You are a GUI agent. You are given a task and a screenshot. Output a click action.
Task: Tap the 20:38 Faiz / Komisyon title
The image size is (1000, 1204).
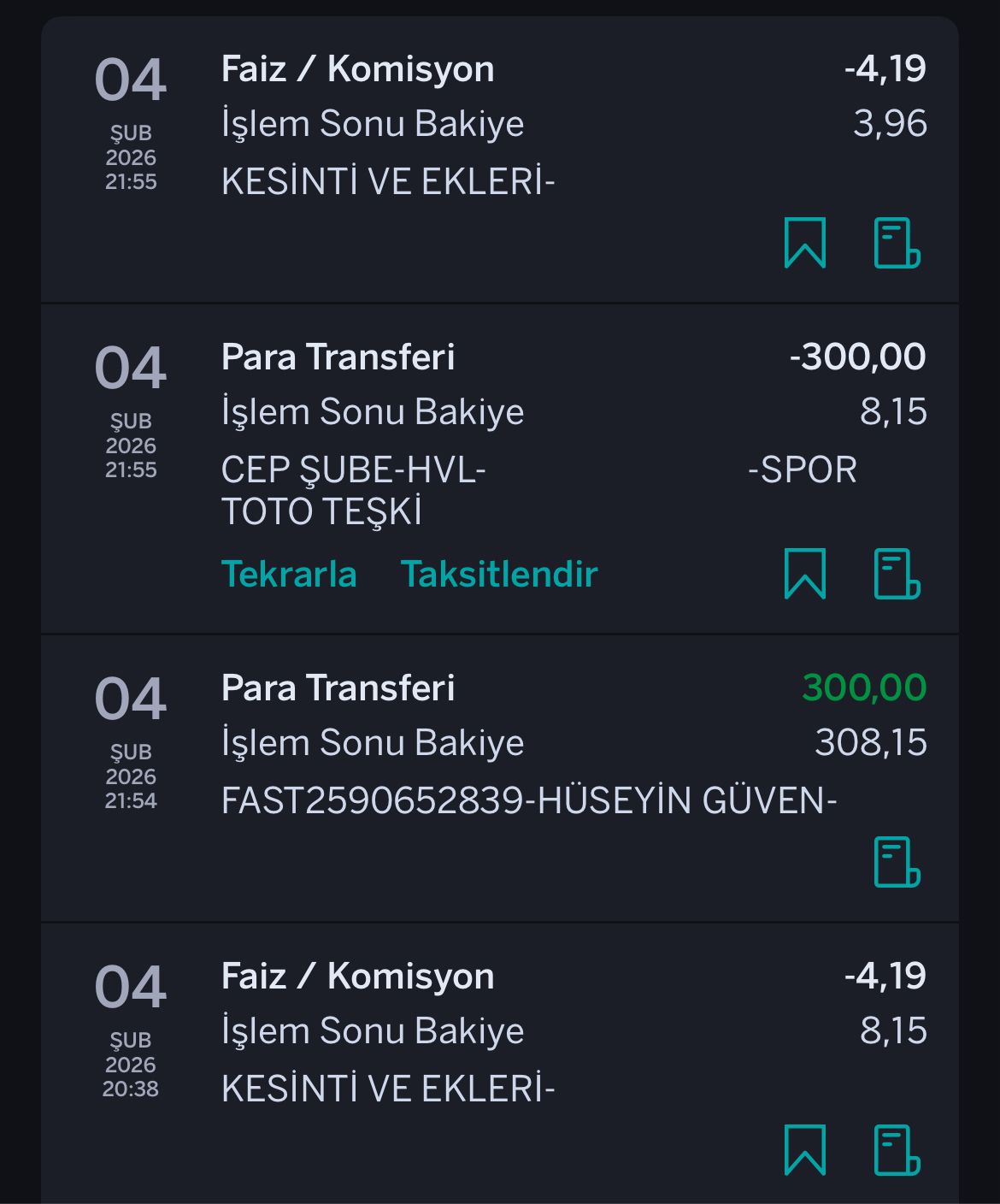coord(357,977)
